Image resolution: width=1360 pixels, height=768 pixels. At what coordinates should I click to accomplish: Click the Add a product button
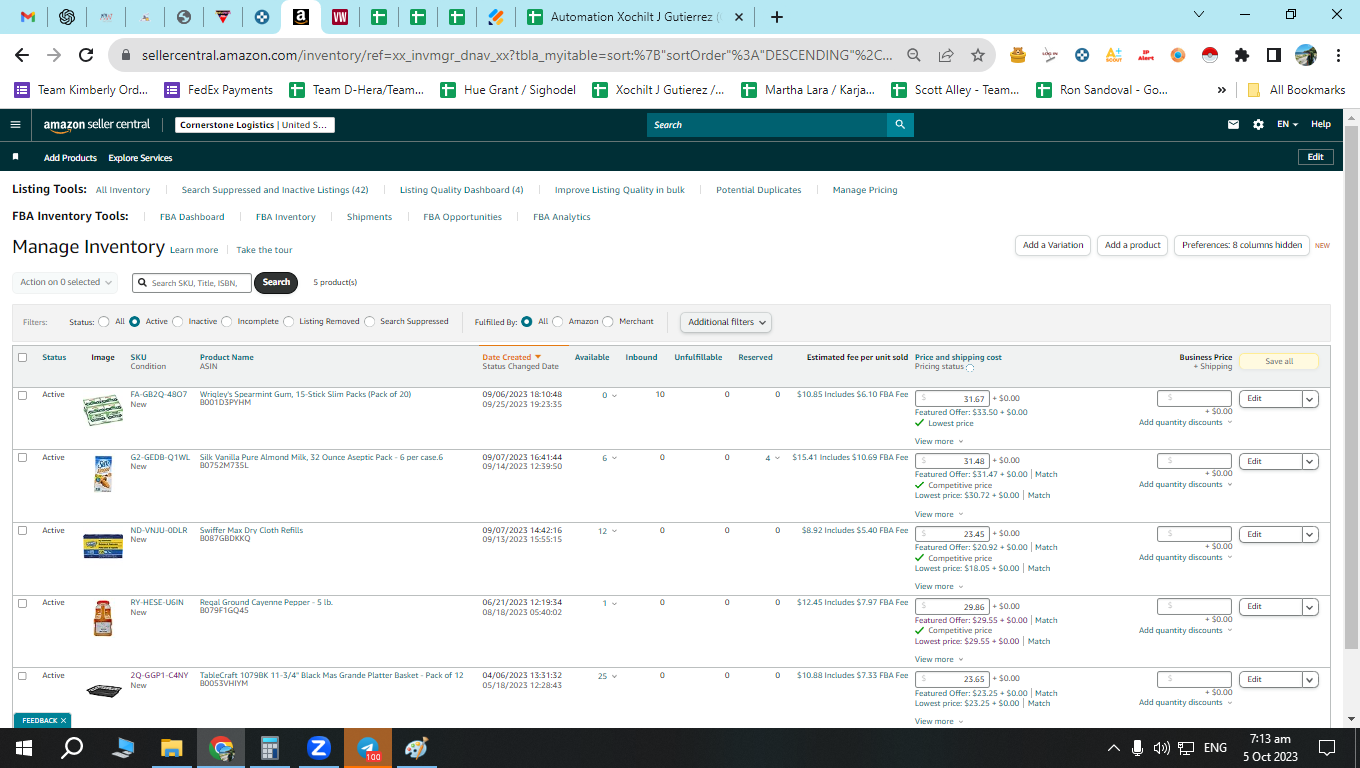pos(1133,245)
